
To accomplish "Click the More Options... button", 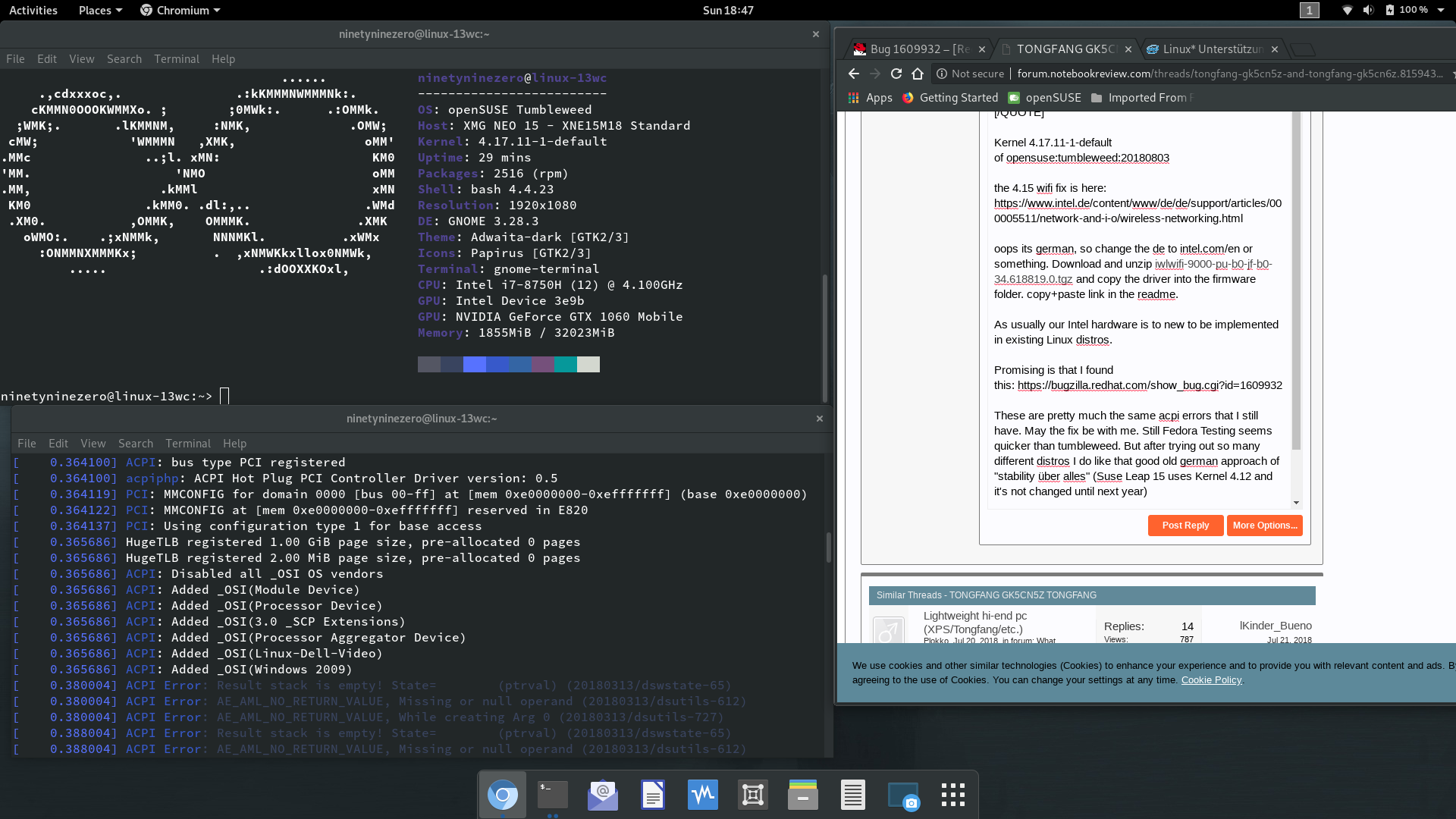I will (x=1264, y=525).
